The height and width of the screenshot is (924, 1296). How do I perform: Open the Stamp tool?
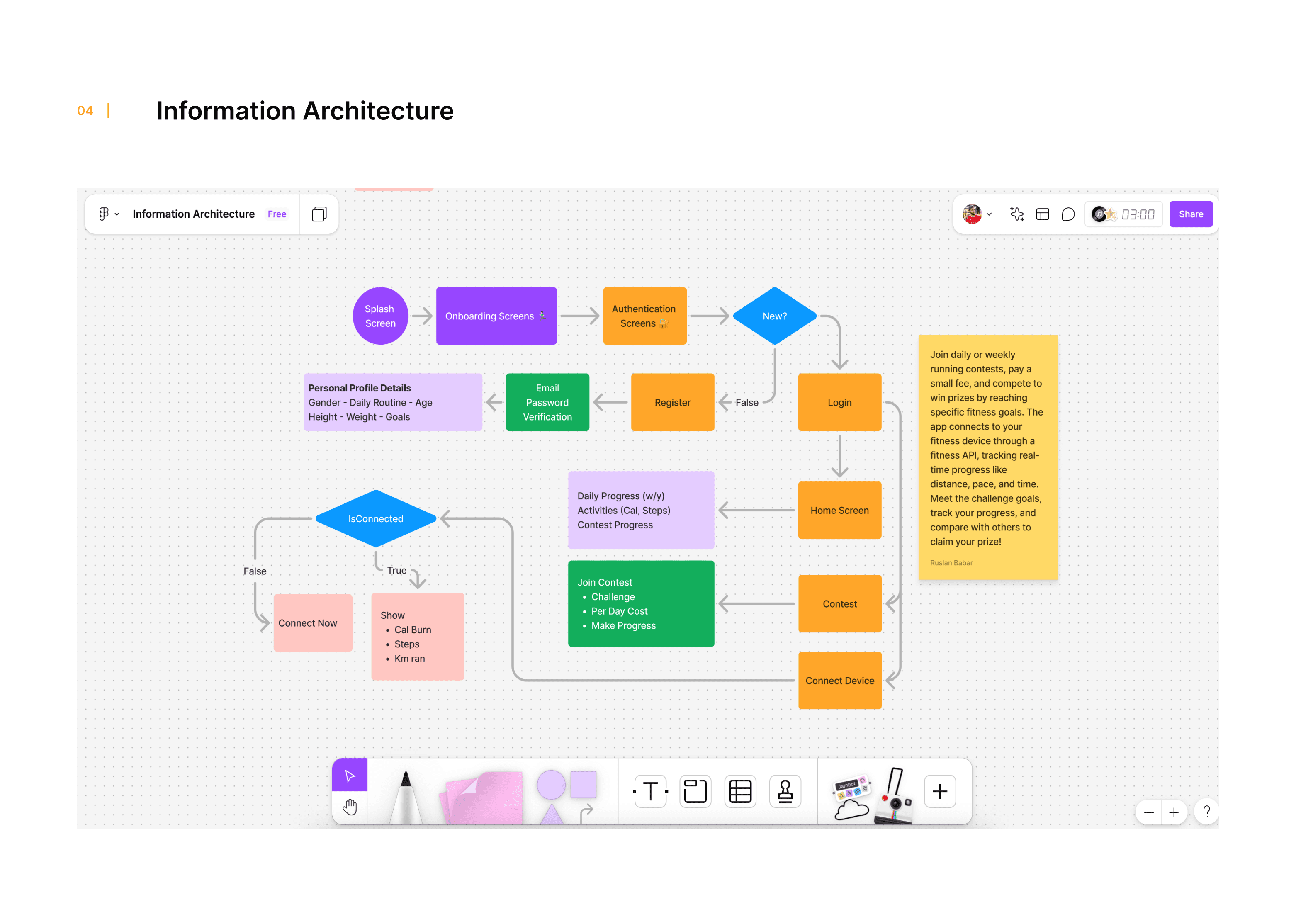(785, 791)
